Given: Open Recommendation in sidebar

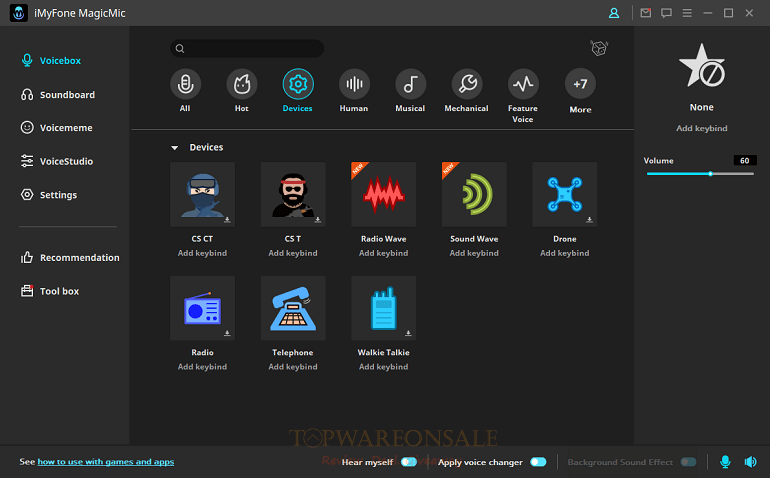Looking at the screenshot, I should [69, 257].
